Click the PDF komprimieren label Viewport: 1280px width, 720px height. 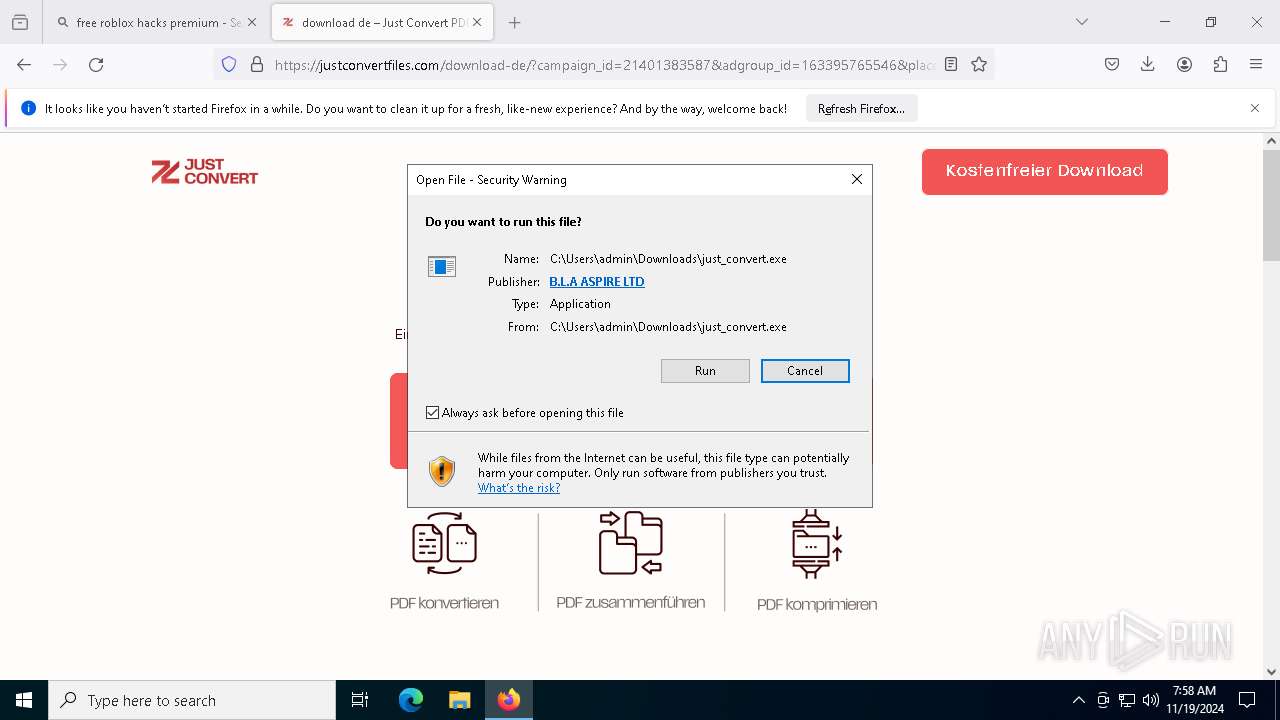817,604
